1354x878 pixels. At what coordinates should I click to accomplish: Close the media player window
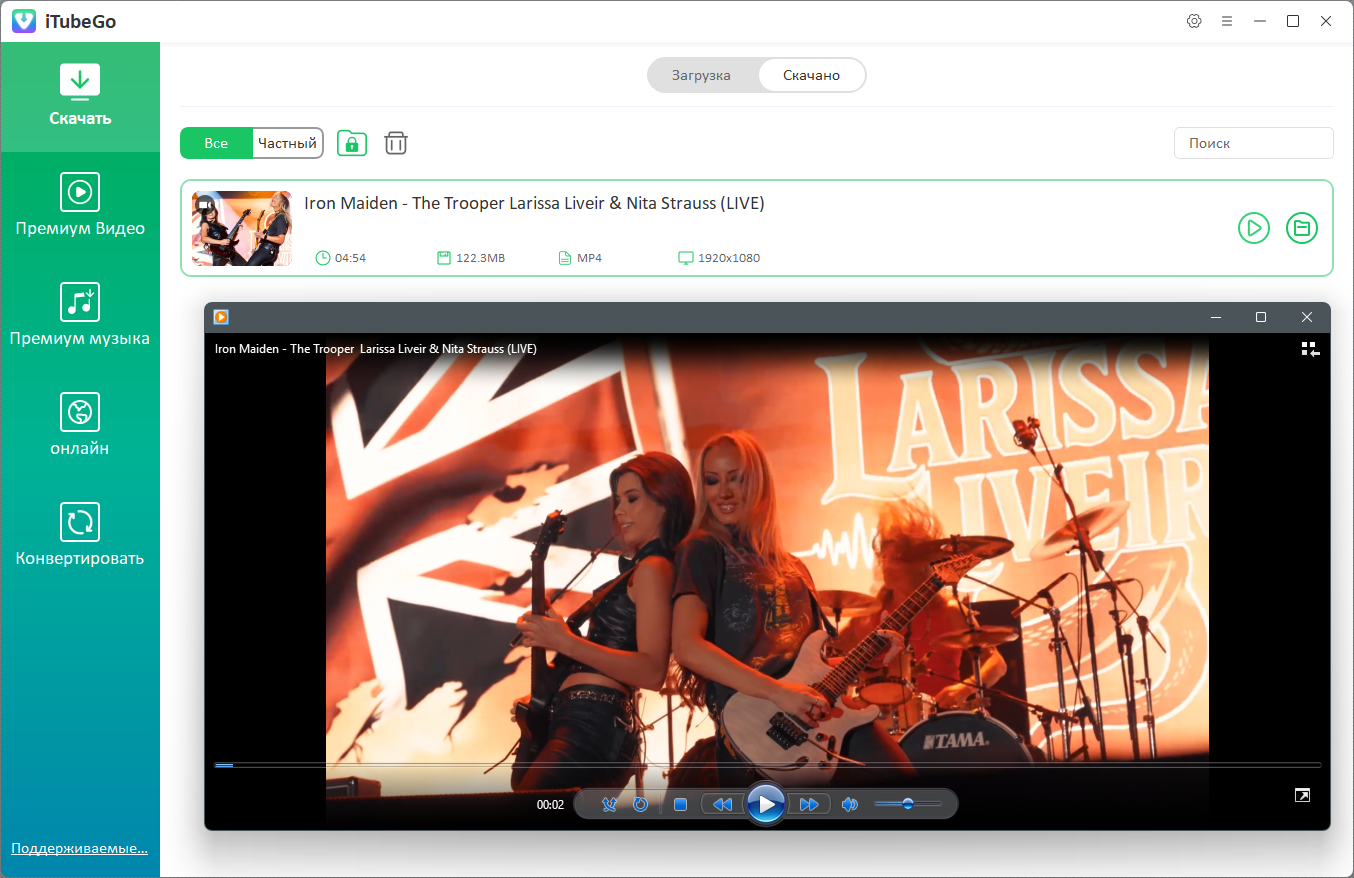(1307, 317)
